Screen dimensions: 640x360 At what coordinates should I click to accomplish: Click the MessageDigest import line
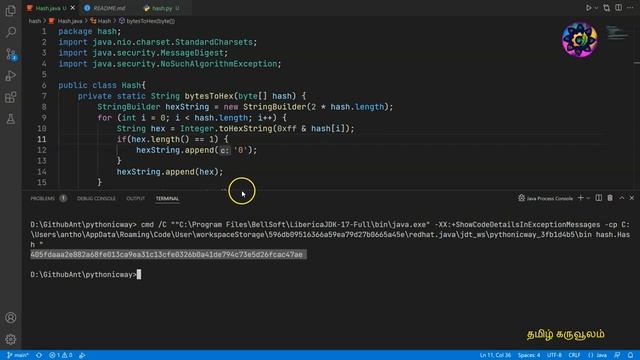pos(143,53)
